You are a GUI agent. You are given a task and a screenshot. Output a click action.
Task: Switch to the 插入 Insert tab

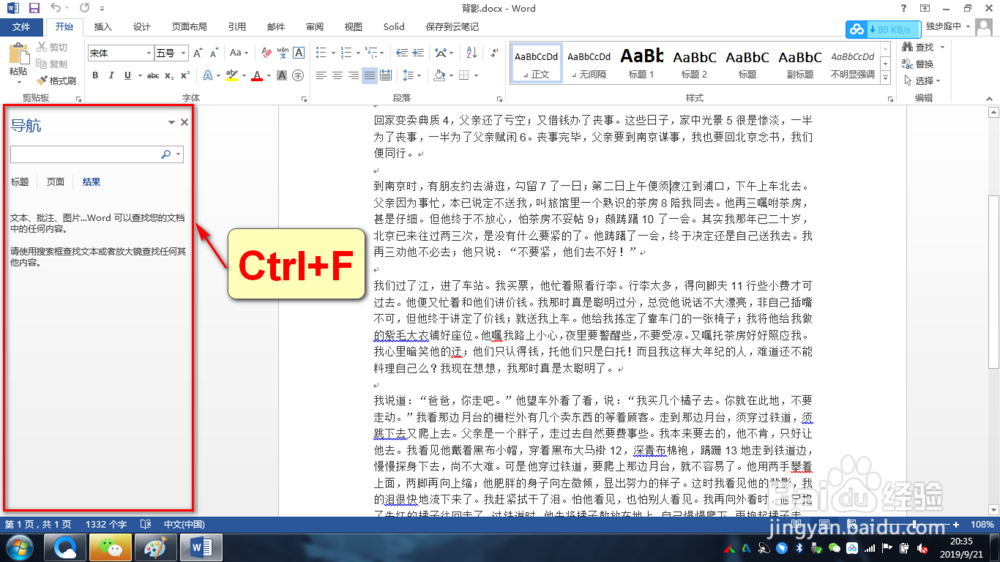(102, 27)
